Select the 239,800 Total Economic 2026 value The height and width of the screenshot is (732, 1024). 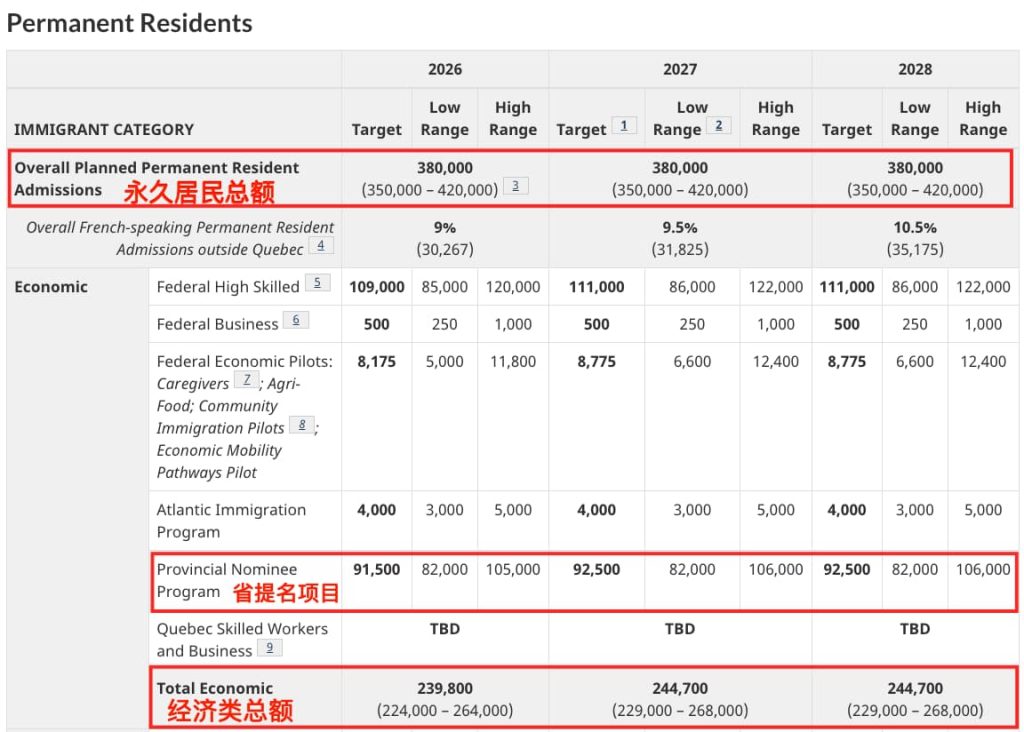[445, 688]
